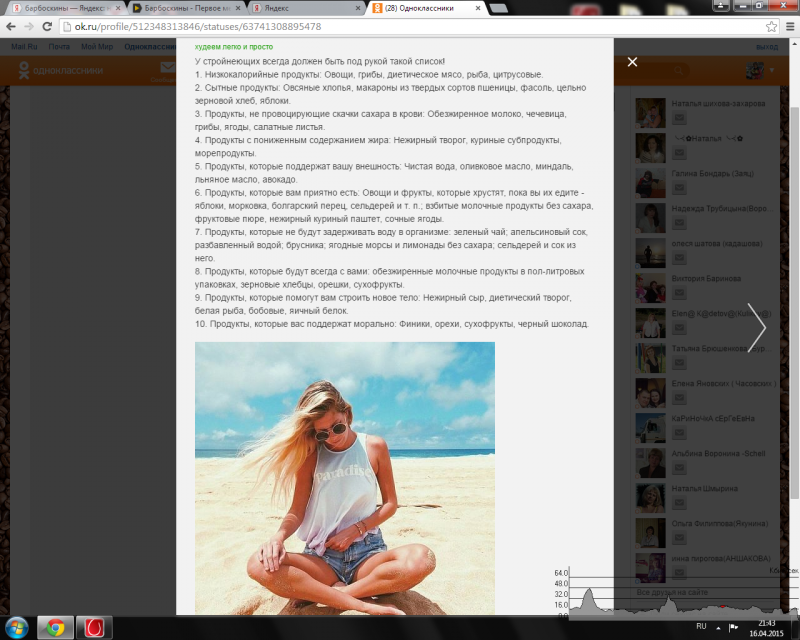Viewport: 800px width, 640px height.
Task: Click the page vertical scrollbar
Action: pyautogui.click(x=795, y=303)
